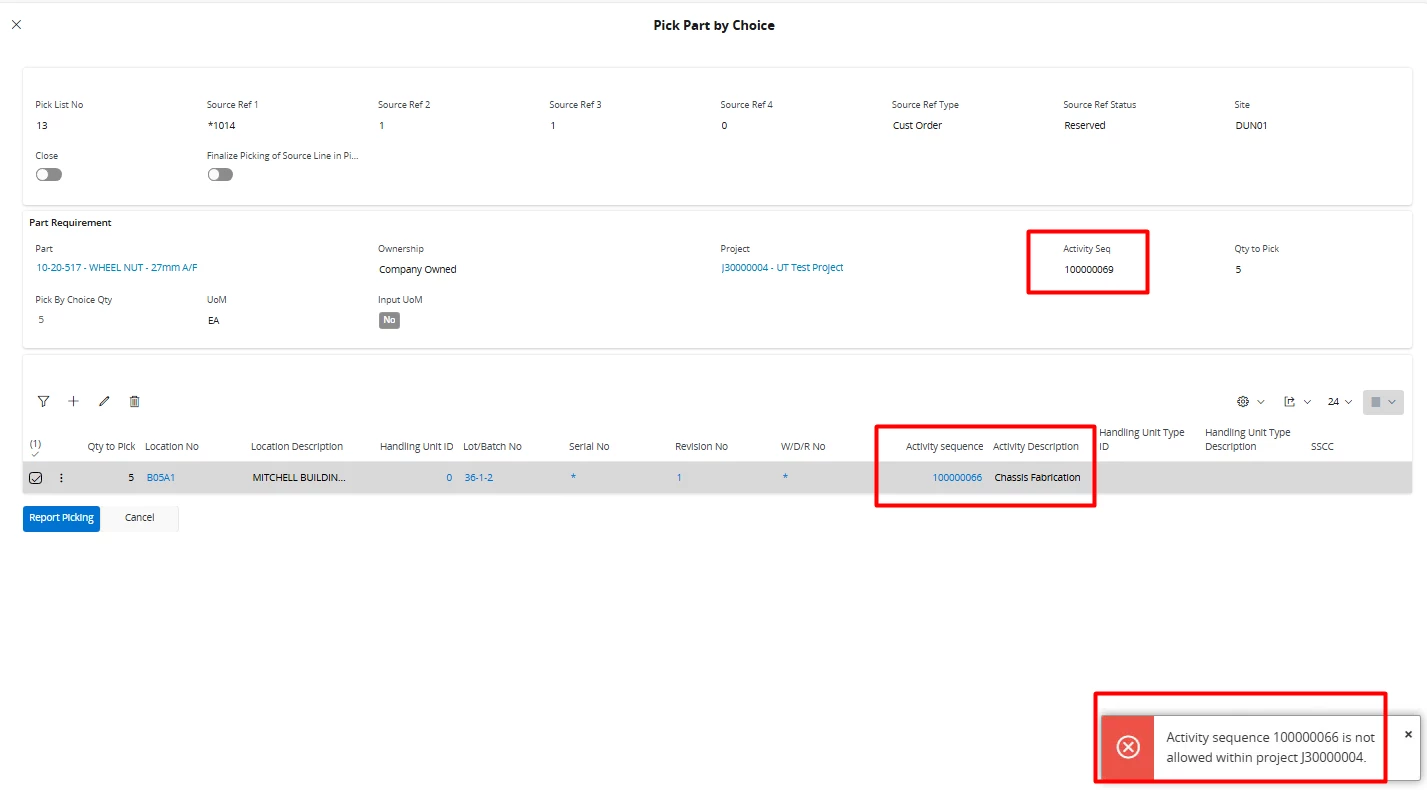Sort by the Handling Unit Type ID header
Screen dimensions: 1427x790
pyautogui.click(x=1142, y=440)
